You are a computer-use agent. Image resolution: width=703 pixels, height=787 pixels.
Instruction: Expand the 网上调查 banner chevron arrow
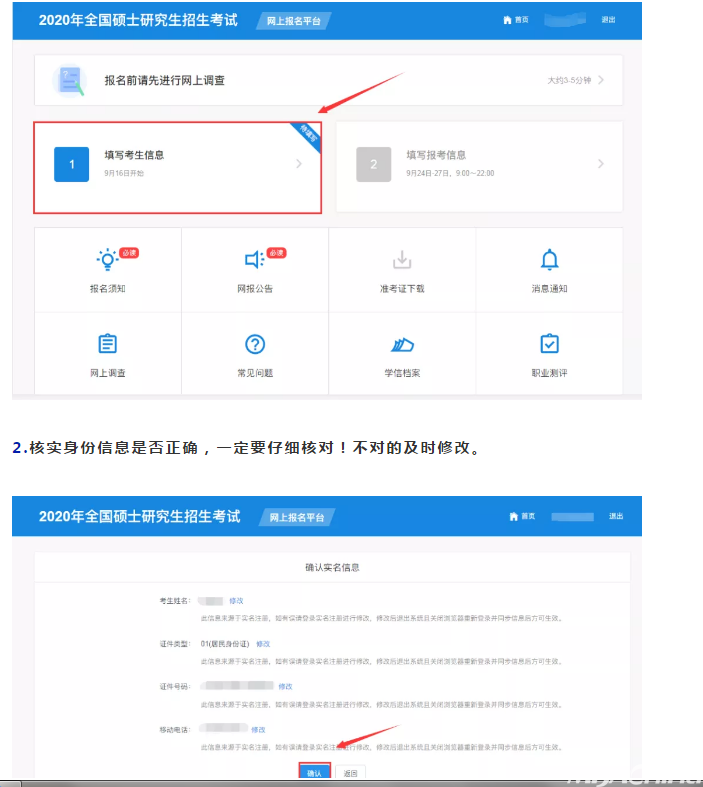601,80
